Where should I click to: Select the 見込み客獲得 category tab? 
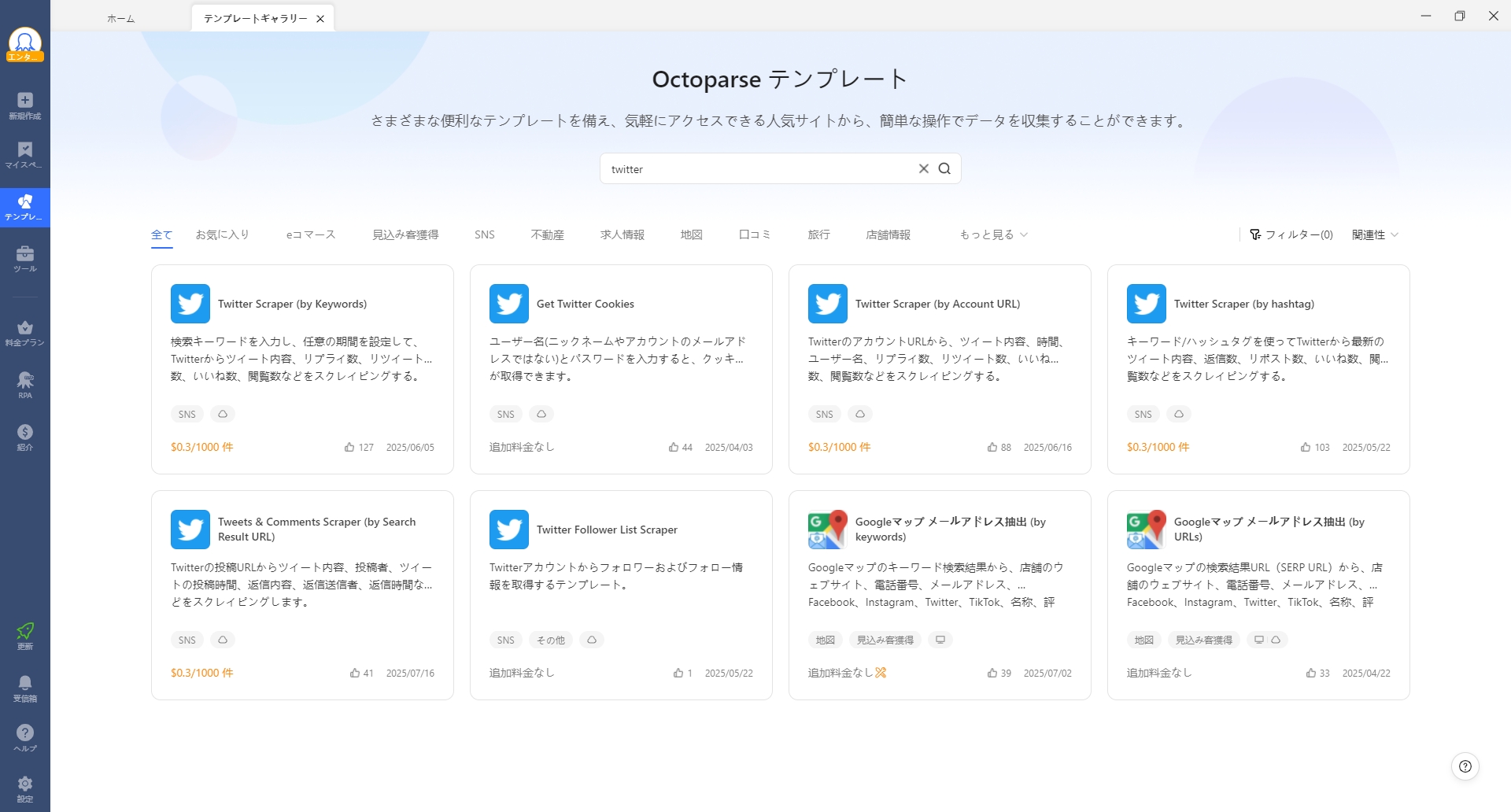click(x=405, y=234)
